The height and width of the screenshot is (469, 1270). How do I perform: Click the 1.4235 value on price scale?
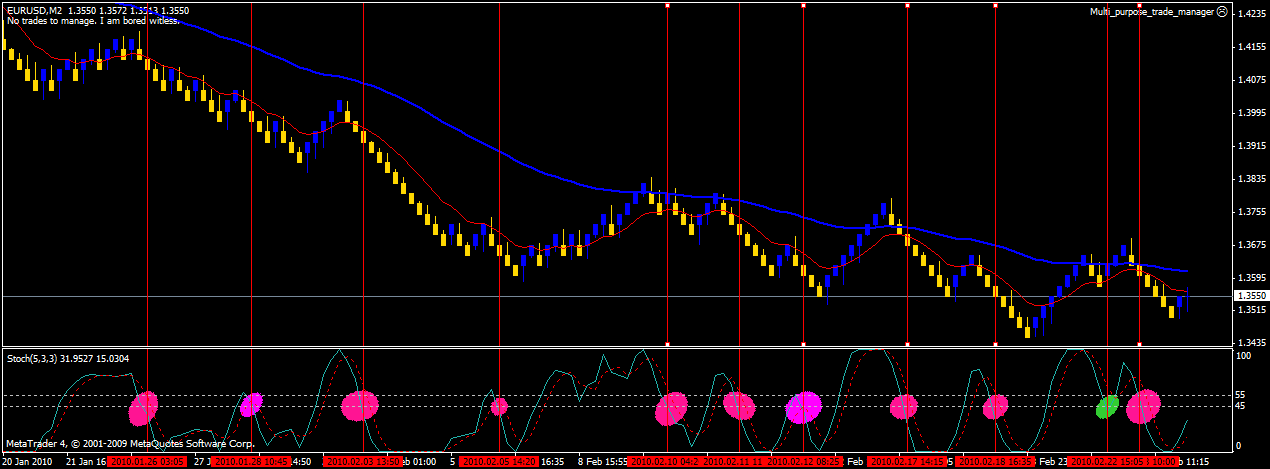[x=1250, y=14]
